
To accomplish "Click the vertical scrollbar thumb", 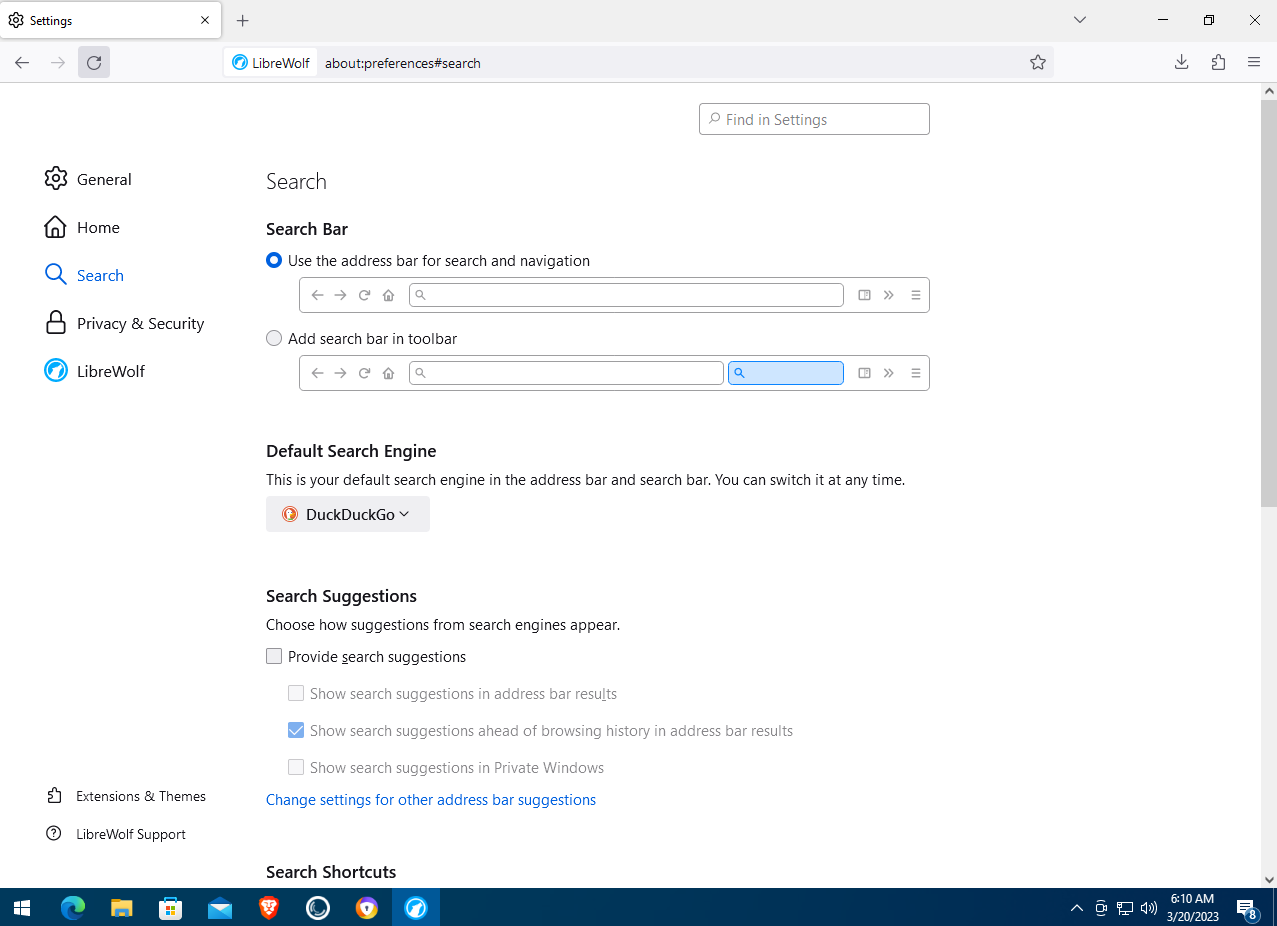I will click(1269, 303).
